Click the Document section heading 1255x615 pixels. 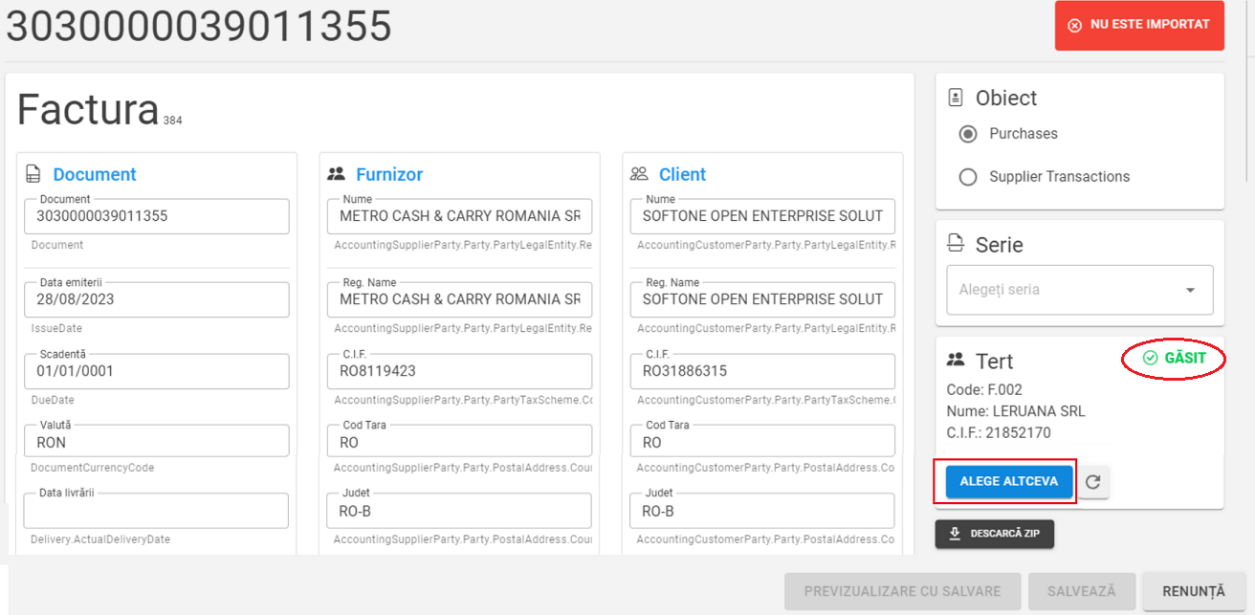pos(95,174)
